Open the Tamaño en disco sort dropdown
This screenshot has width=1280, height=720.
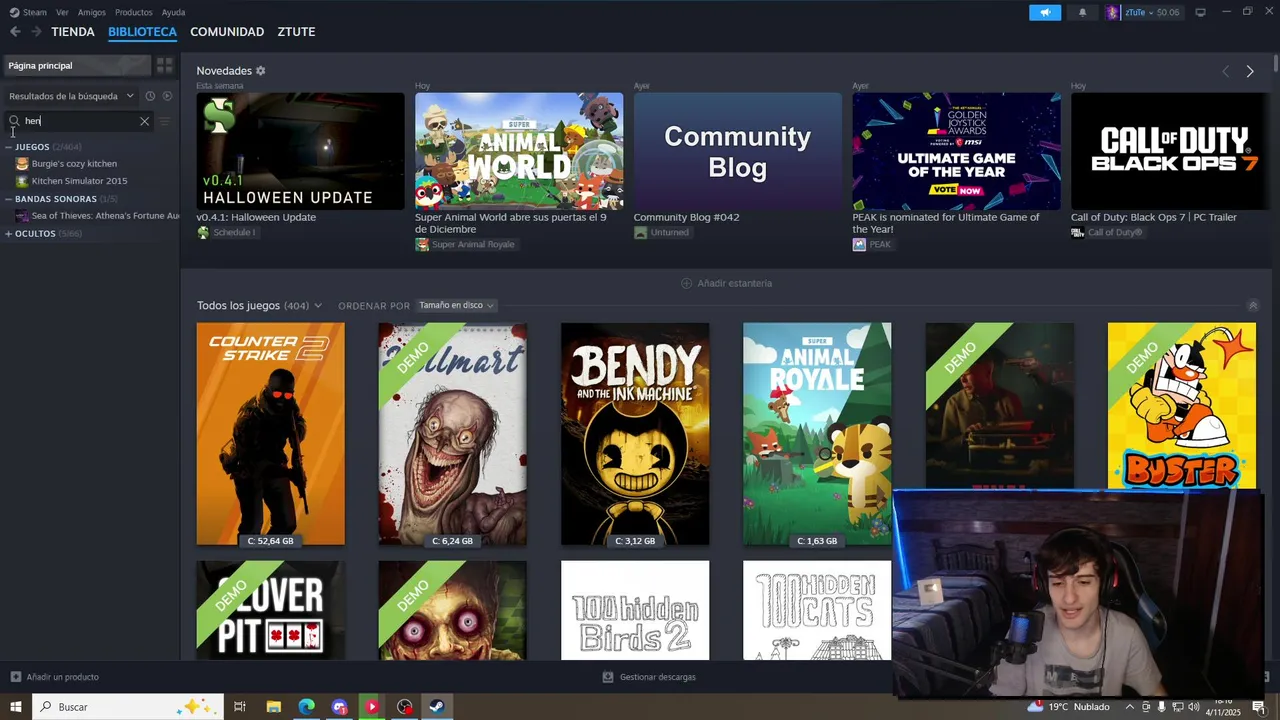pos(456,305)
